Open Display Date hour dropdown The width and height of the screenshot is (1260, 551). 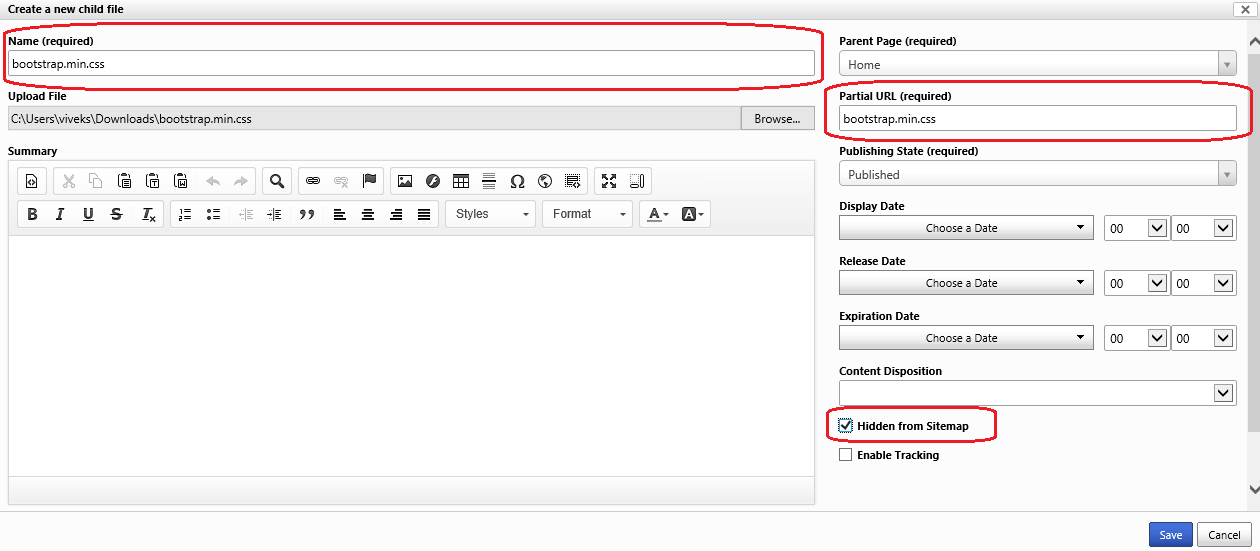[1136, 228]
